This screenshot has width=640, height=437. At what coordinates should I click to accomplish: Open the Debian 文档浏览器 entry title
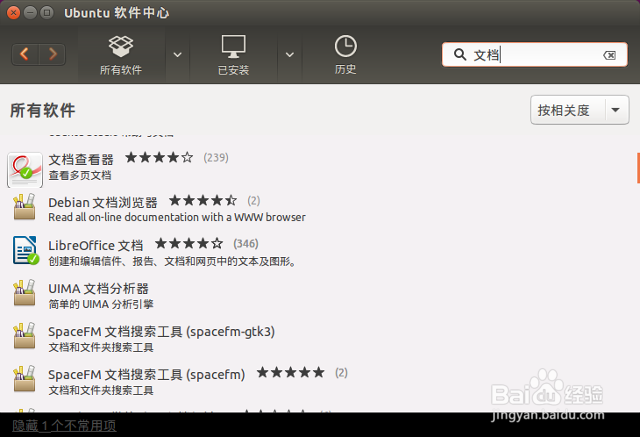103,202
